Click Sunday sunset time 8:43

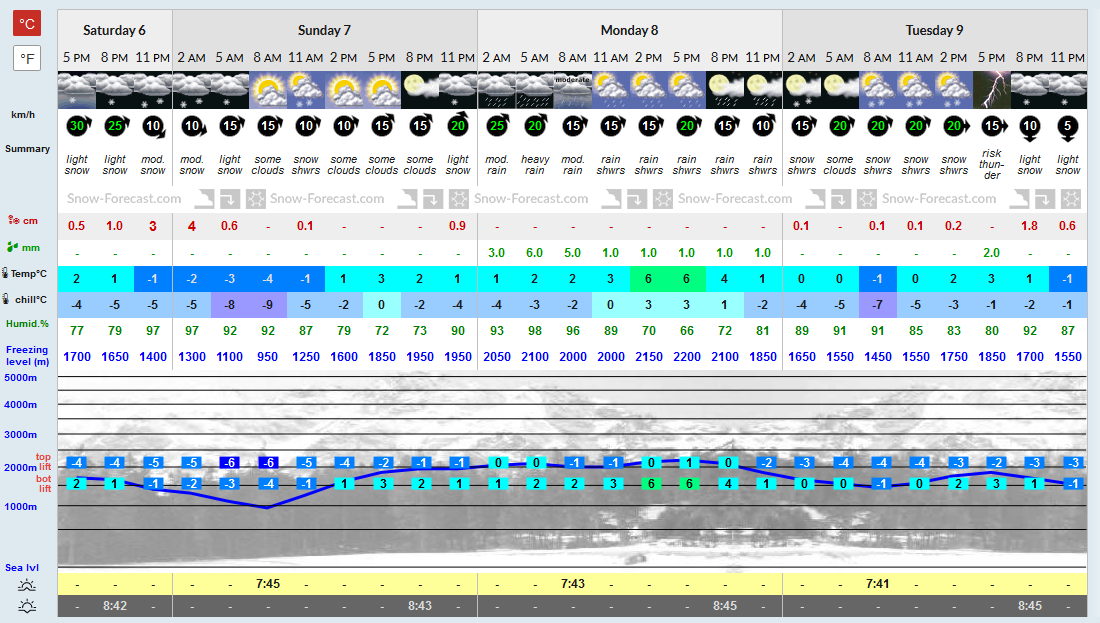[420, 605]
